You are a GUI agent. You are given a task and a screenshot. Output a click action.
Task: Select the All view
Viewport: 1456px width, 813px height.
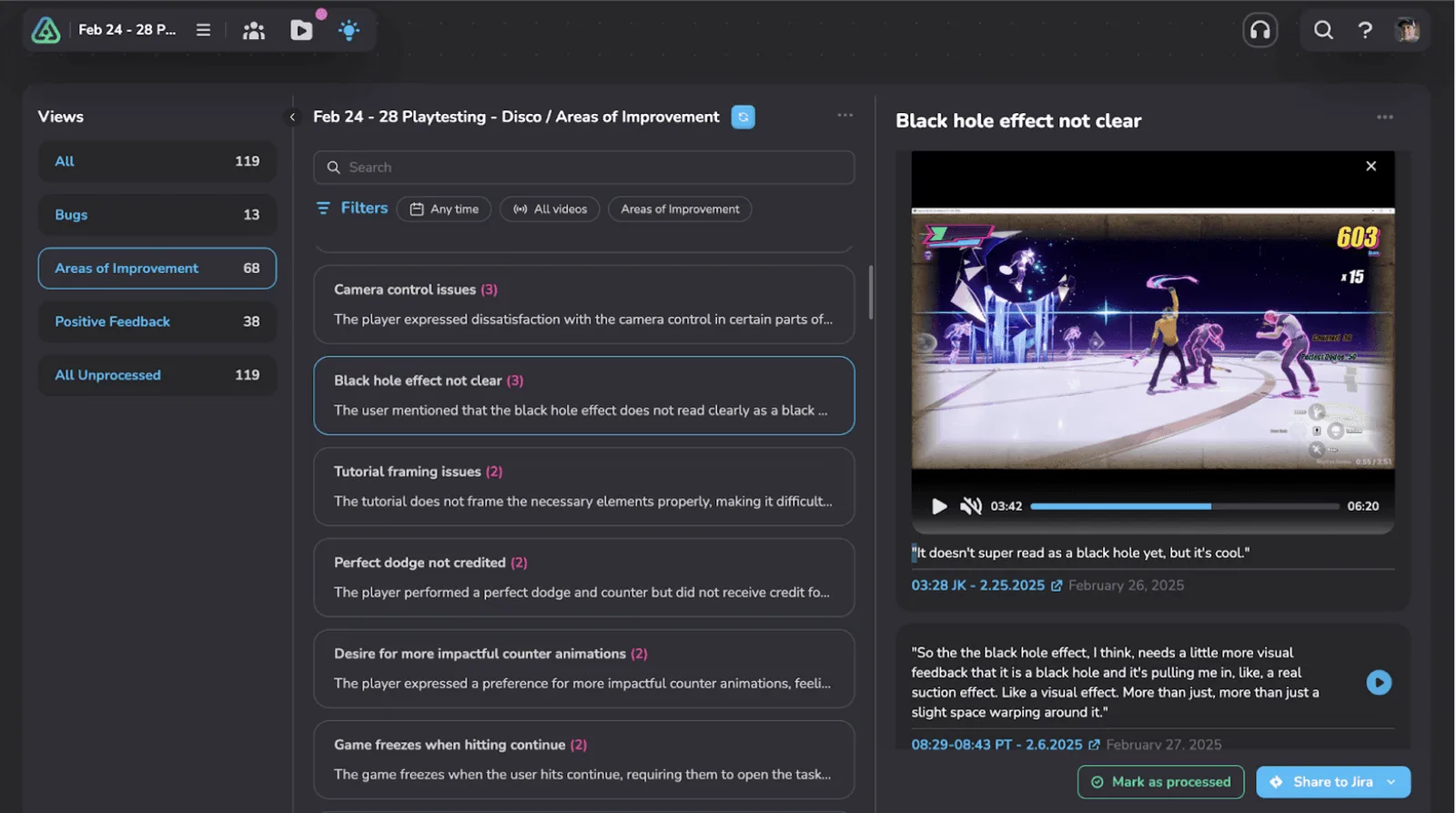(157, 161)
